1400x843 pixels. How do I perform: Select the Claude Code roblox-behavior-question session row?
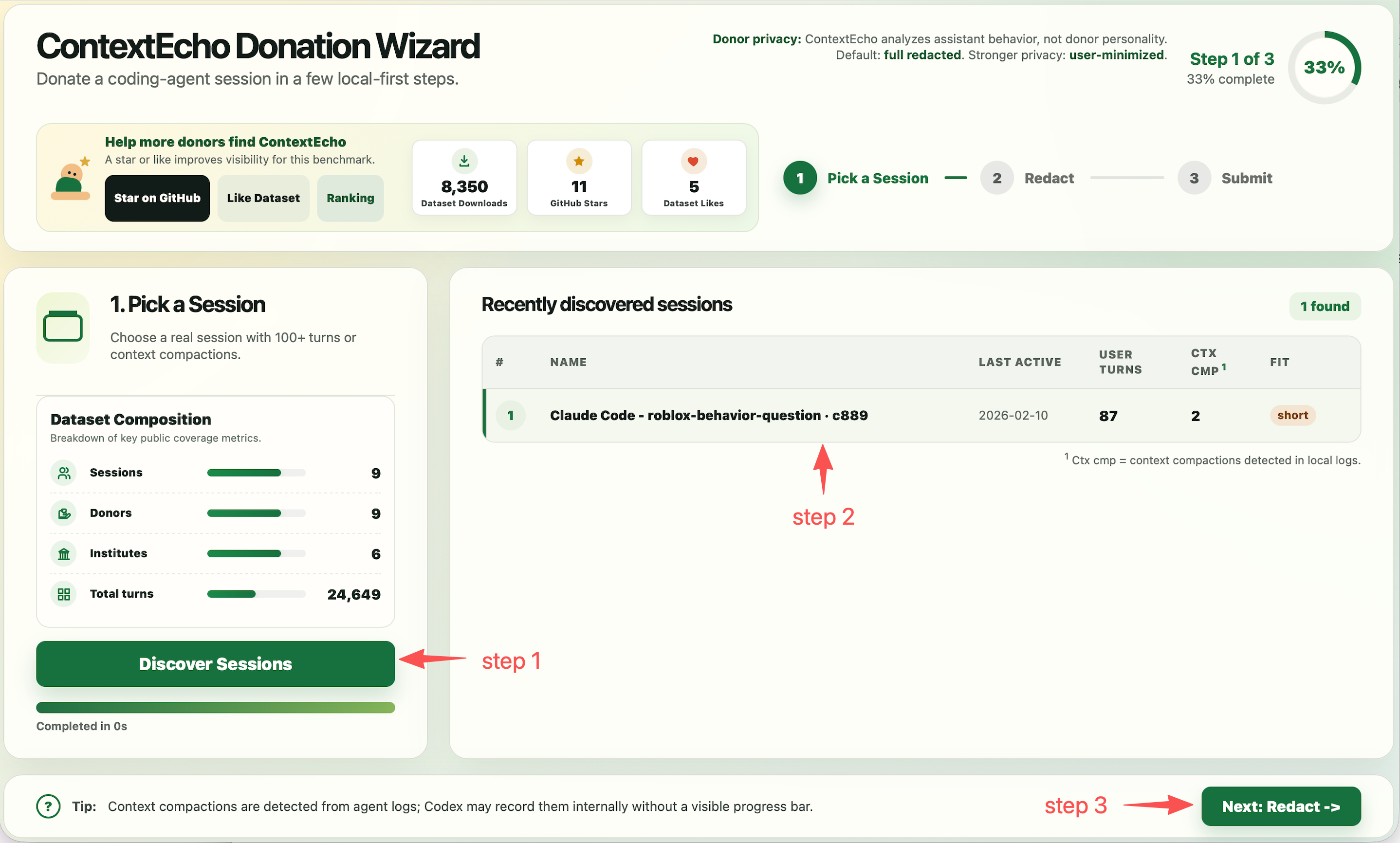pos(921,415)
